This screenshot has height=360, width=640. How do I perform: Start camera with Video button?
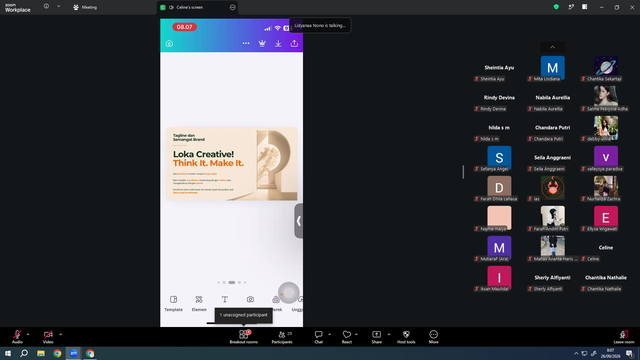[x=48, y=337]
